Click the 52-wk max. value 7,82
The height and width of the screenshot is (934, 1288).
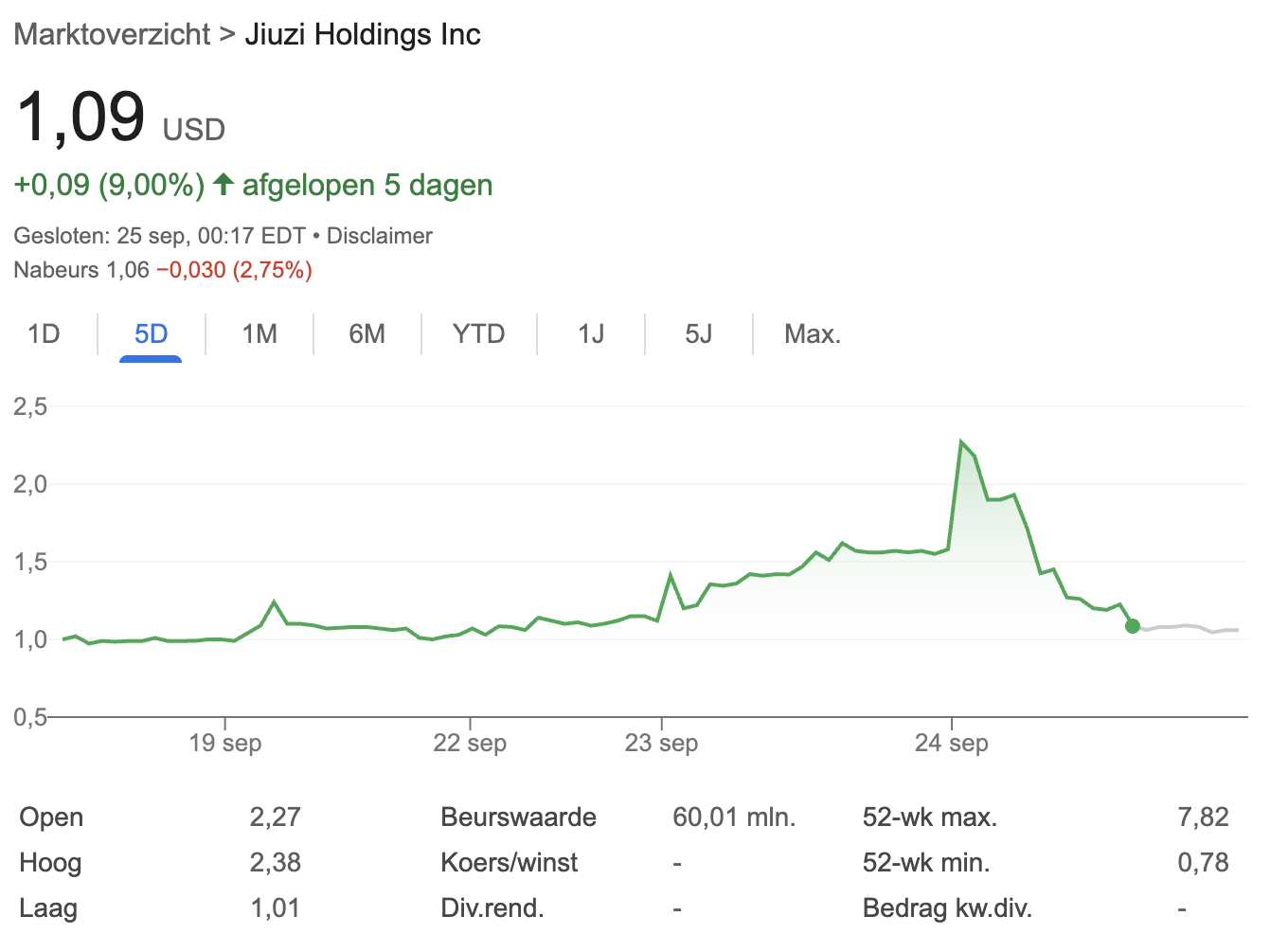[x=1202, y=817]
